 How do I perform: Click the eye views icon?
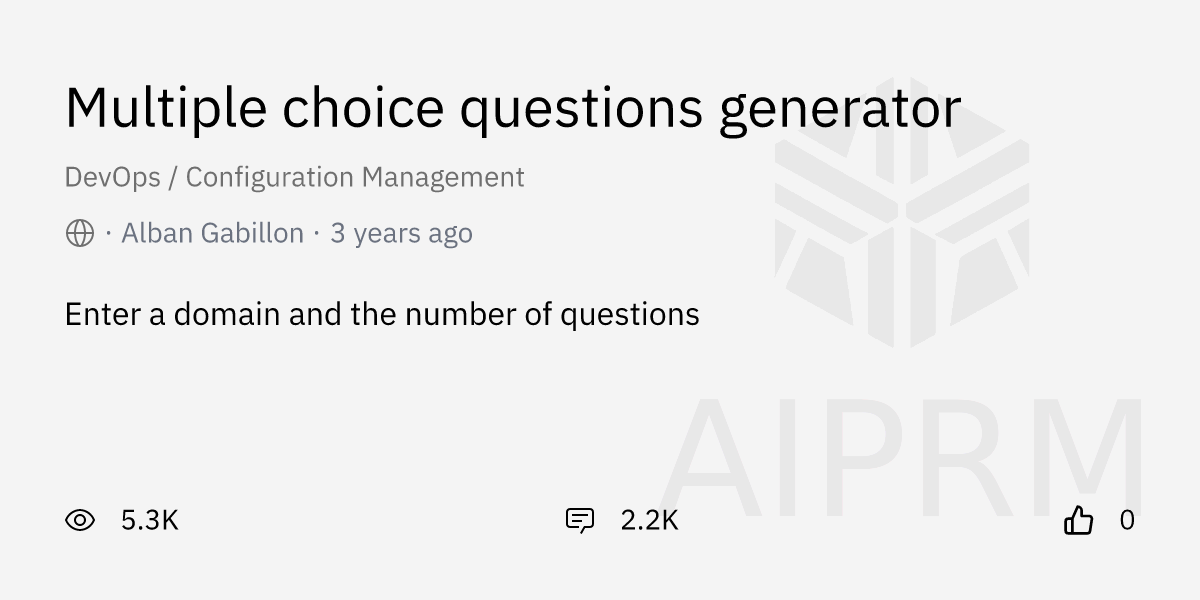coord(80,520)
